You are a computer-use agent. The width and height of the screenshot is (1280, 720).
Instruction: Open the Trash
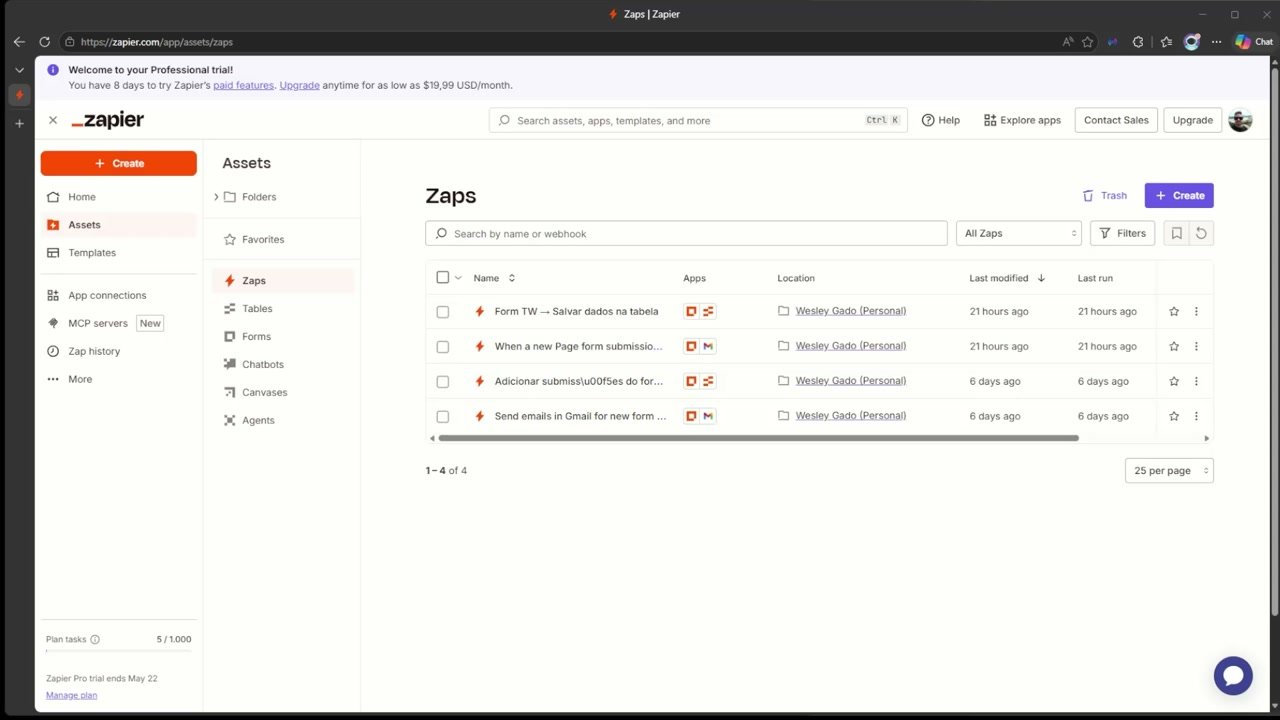[1104, 196]
